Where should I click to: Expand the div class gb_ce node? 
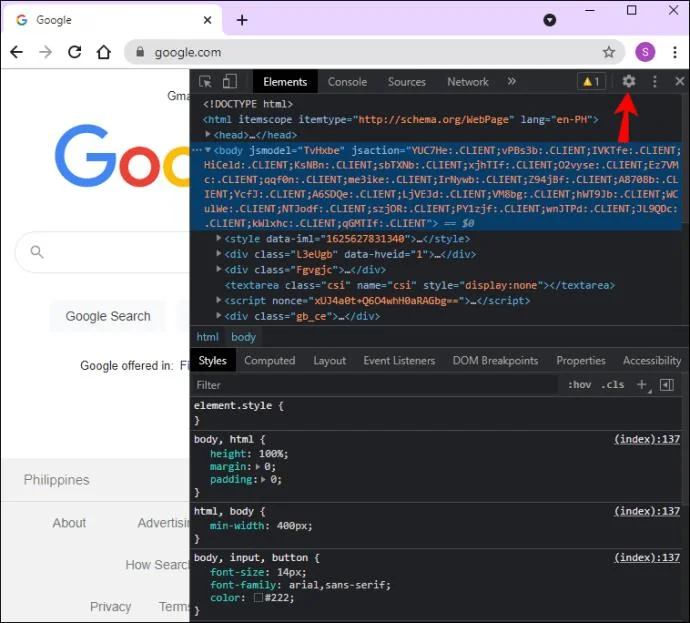tap(219, 315)
